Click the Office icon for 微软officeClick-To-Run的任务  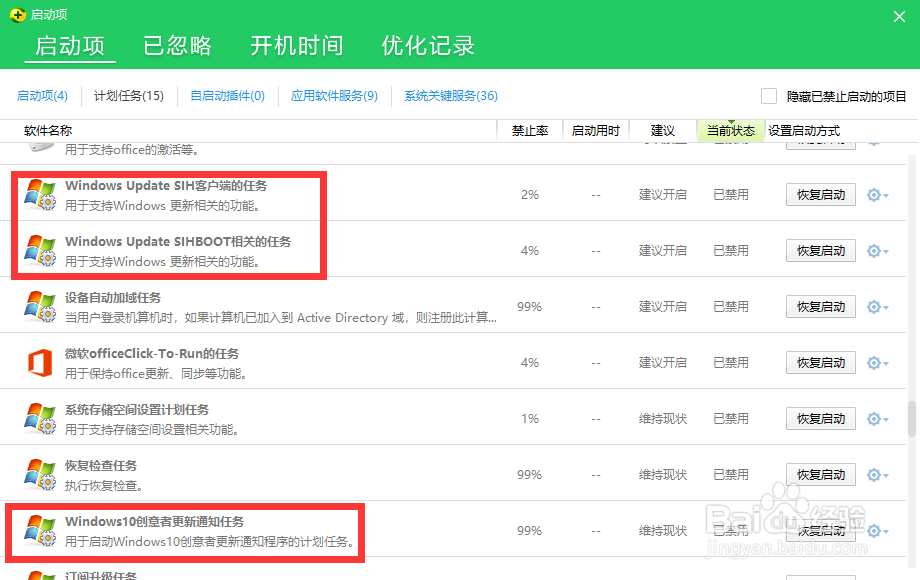click(40, 362)
